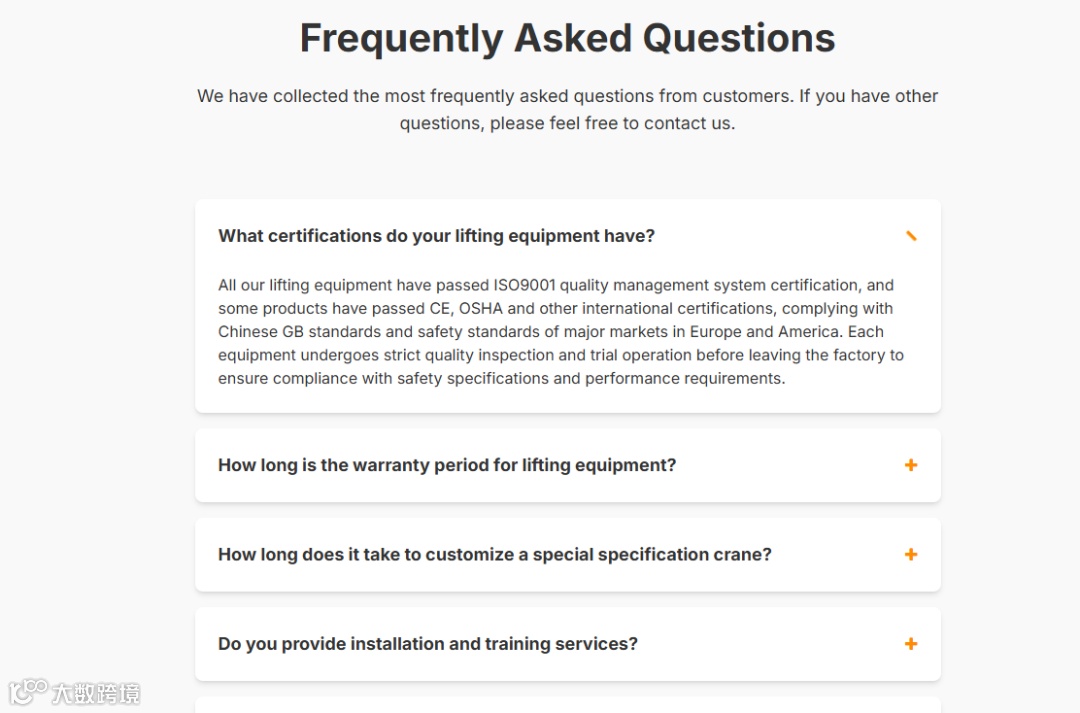The image size is (1080, 713).
Task: Open "Do you provide installation and training services?"
Action: pos(428,644)
